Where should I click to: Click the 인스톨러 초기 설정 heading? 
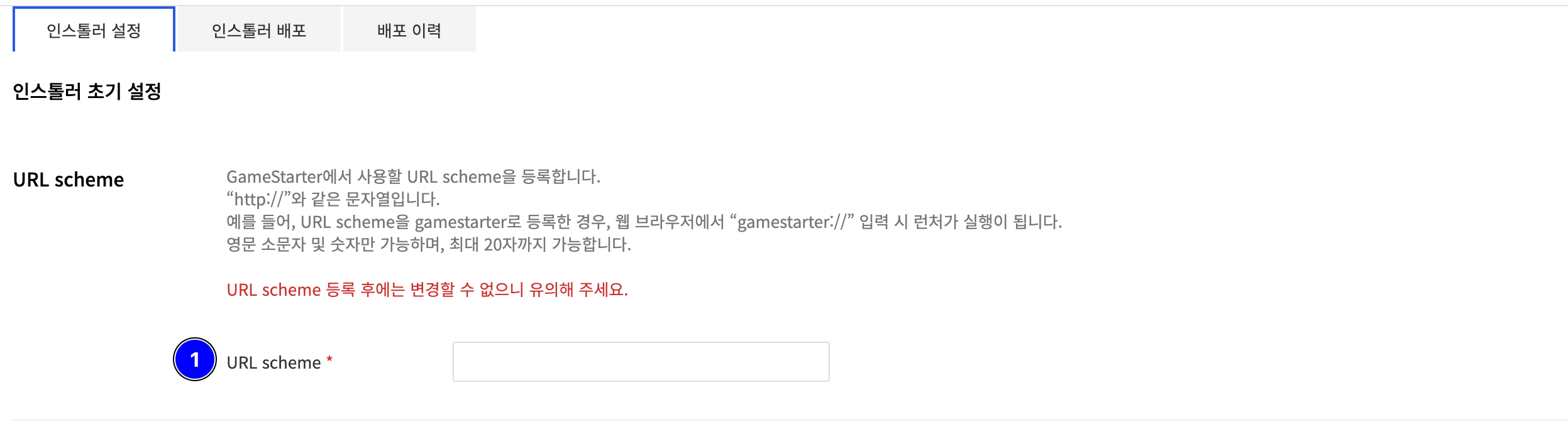[87, 92]
